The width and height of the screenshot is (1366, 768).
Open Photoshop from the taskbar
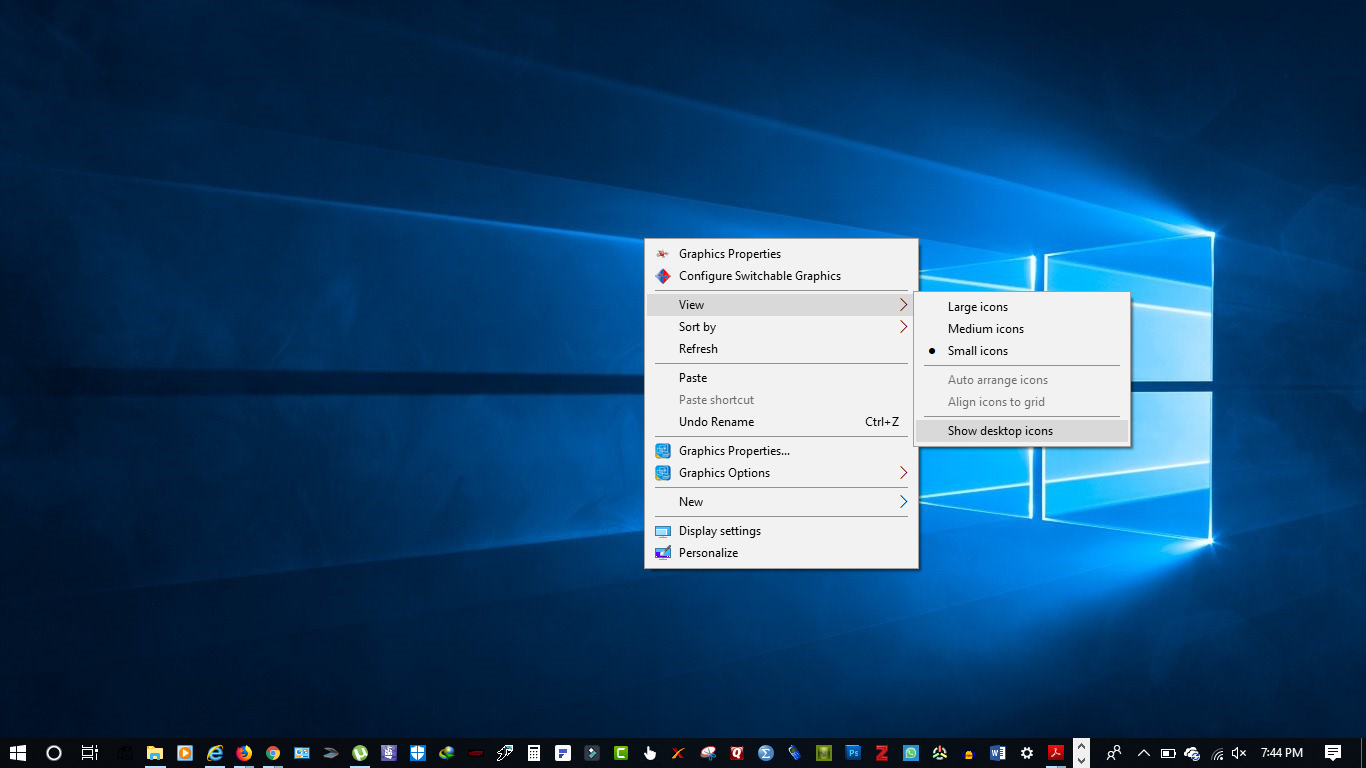(853, 752)
